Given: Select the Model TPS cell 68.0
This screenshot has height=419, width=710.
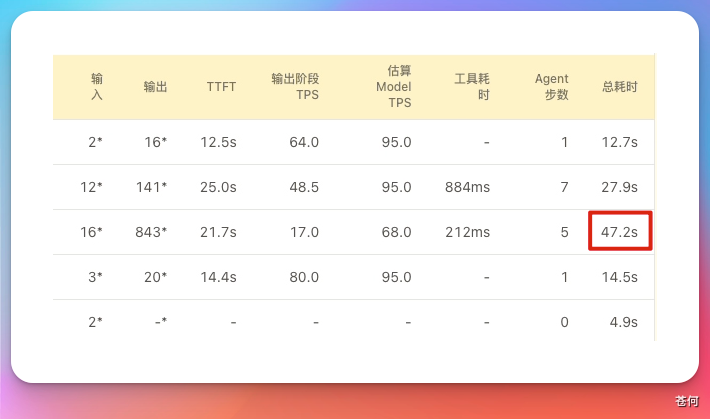Looking at the screenshot, I should click(x=396, y=232).
